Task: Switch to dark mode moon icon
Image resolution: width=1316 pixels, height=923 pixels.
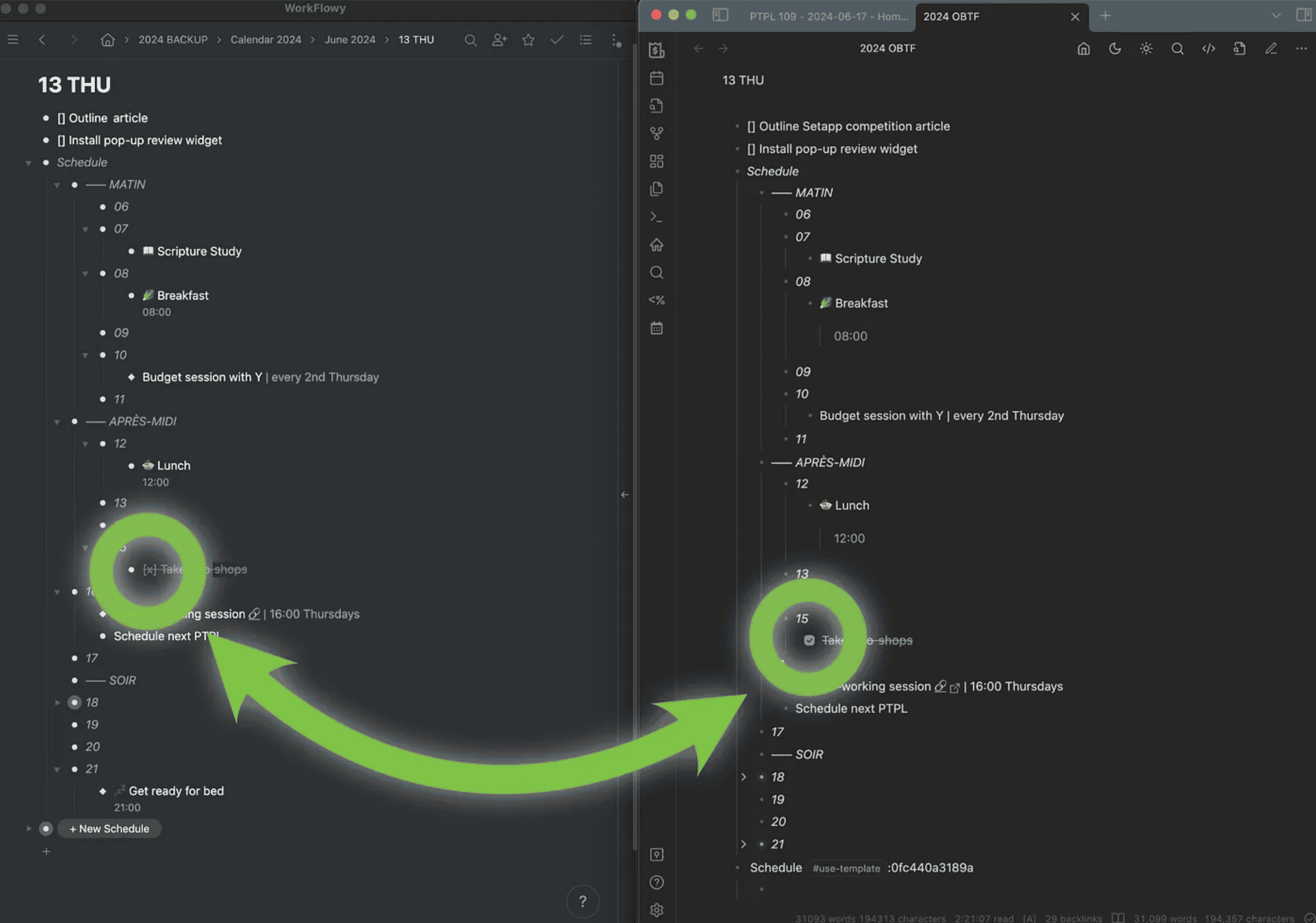Action: [x=1114, y=49]
